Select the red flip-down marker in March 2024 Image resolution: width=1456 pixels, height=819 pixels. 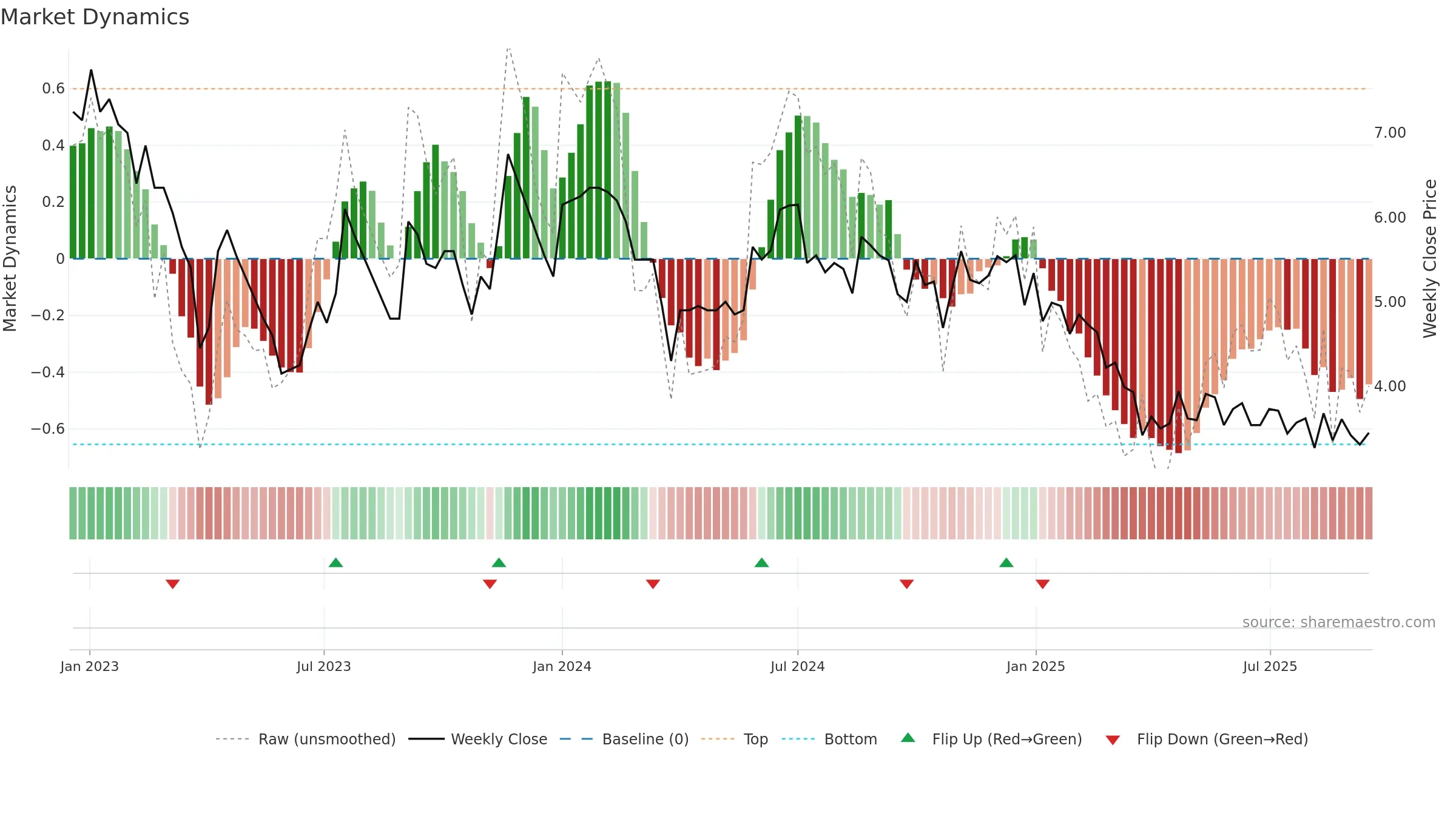point(653,584)
